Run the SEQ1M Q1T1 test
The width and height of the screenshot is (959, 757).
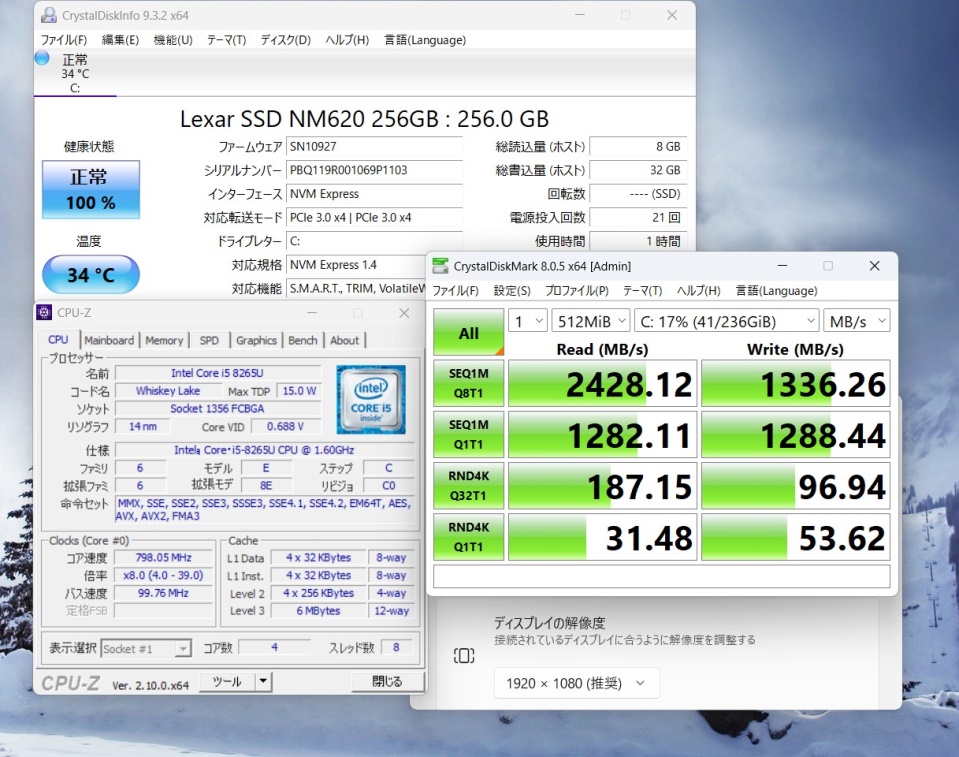(x=468, y=435)
